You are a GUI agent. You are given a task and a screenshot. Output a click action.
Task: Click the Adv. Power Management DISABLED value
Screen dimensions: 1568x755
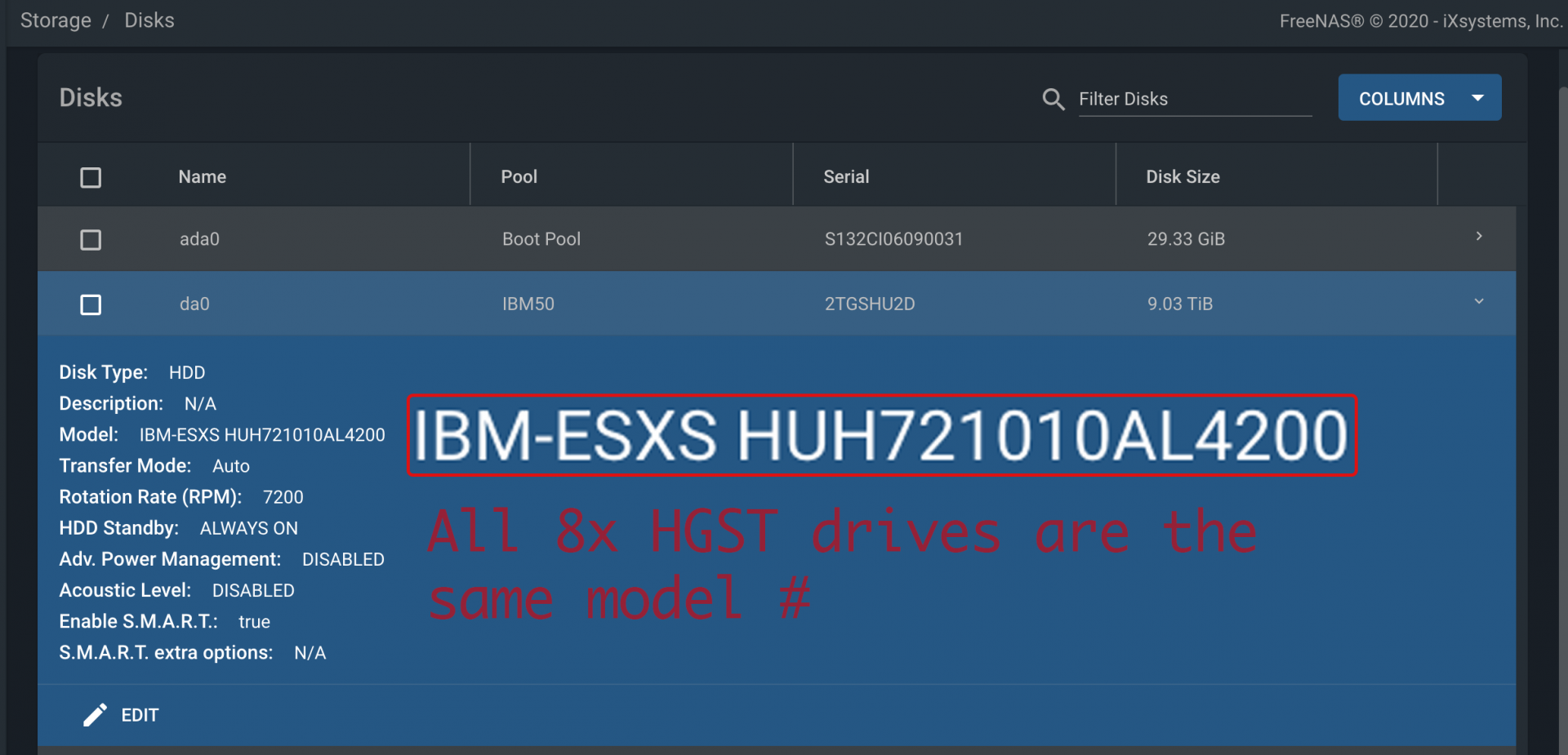point(343,559)
